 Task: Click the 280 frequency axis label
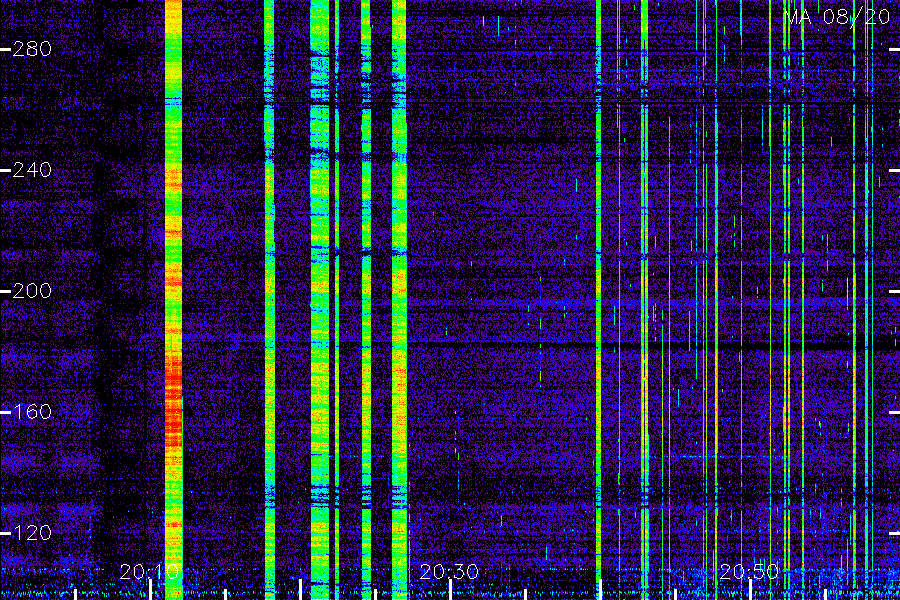click(32, 49)
